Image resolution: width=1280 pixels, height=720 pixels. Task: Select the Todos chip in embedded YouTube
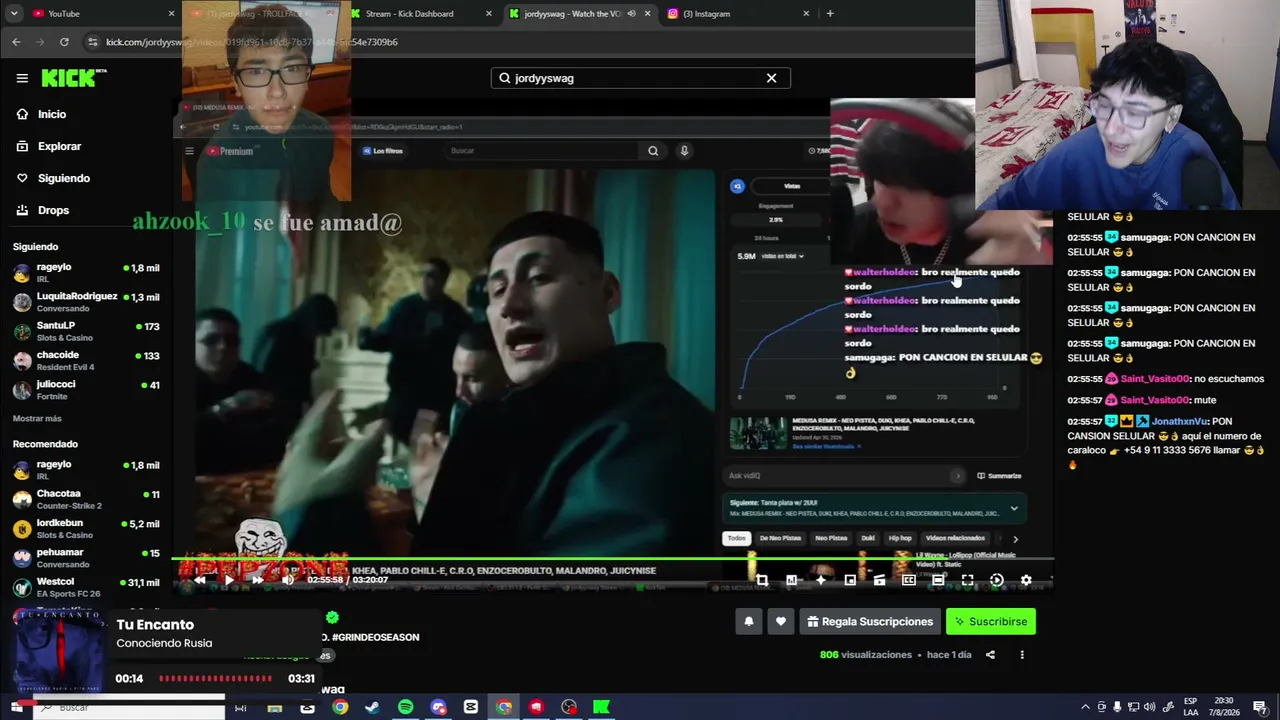coord(736,538)
